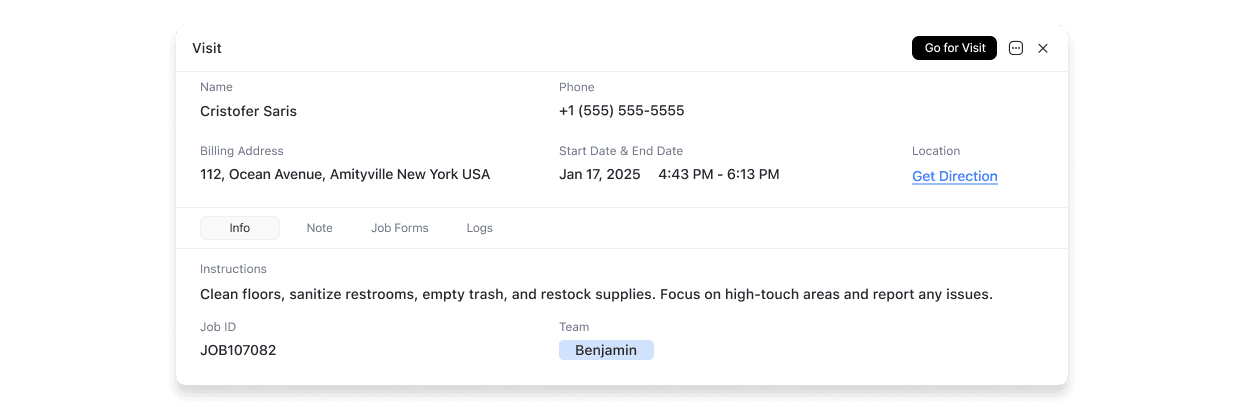
Task: Click the customer name Cristofer Saris
Action: click(248, 111)
